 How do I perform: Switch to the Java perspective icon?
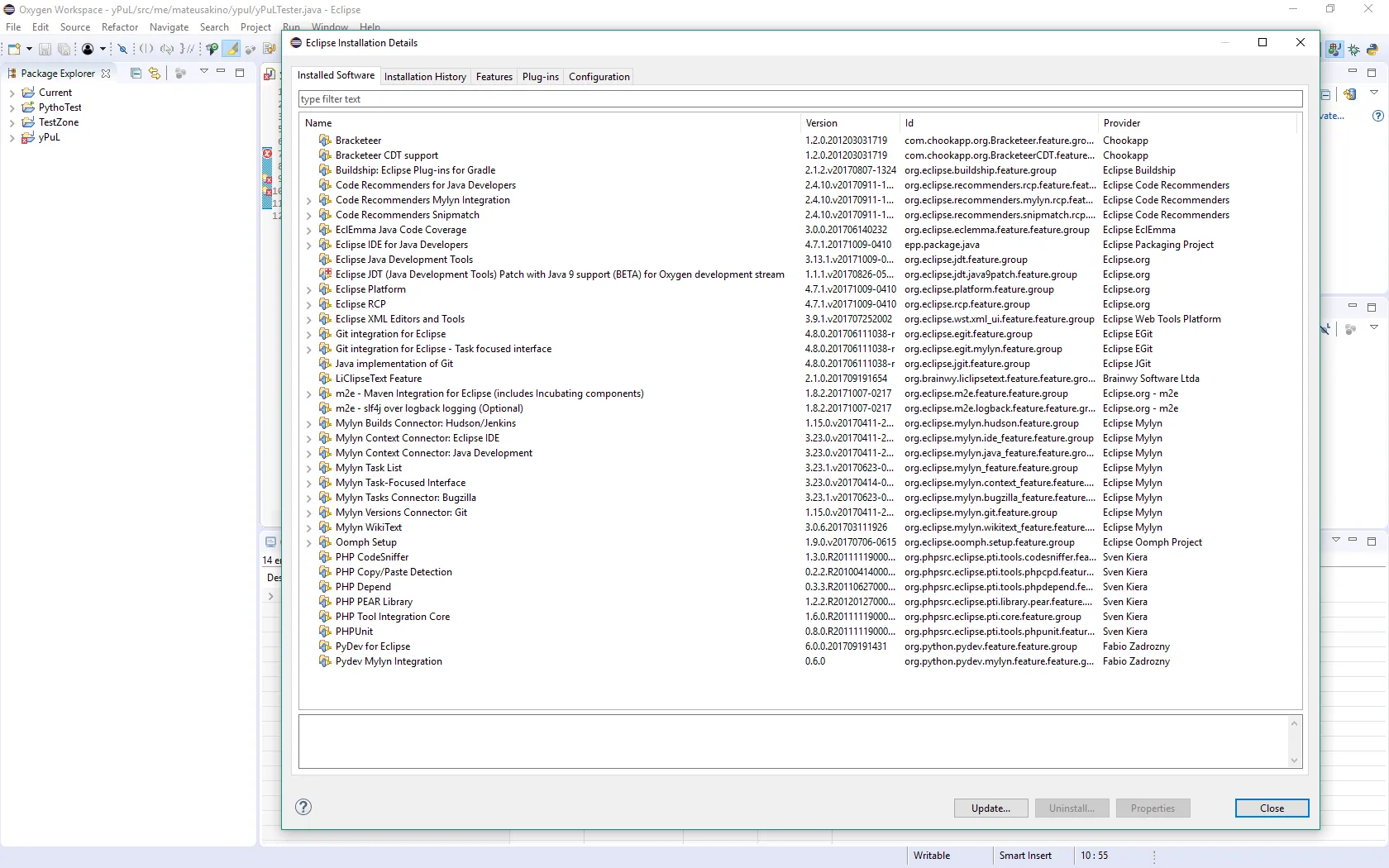(1334, 50)
